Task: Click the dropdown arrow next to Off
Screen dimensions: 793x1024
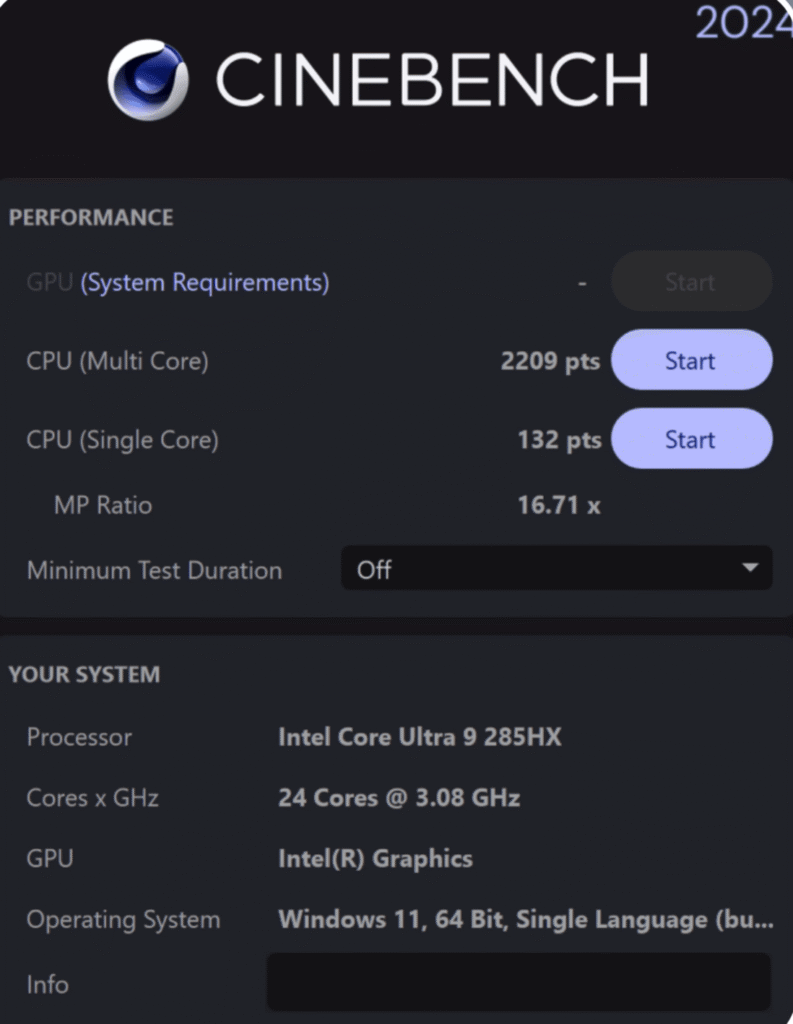Action: tap(750, 569)
